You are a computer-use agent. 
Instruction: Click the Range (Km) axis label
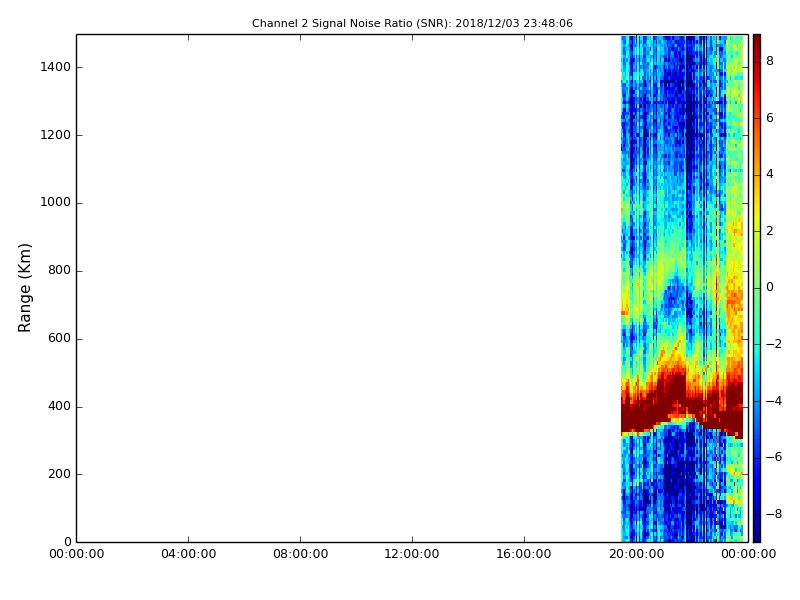(x=24, y=288)
